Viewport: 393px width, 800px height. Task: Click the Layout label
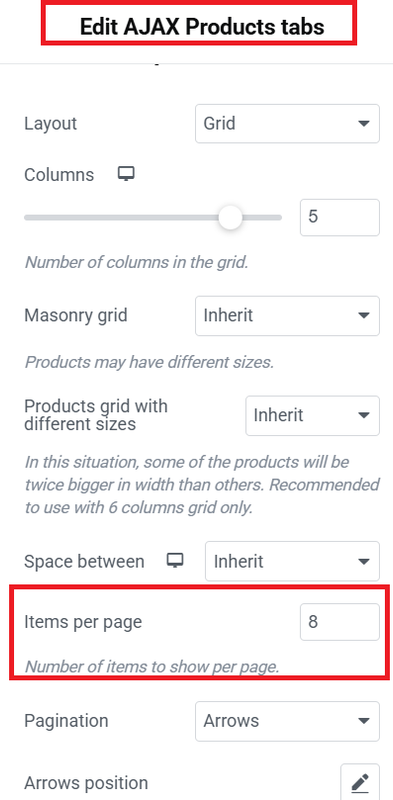click(51, 123)
